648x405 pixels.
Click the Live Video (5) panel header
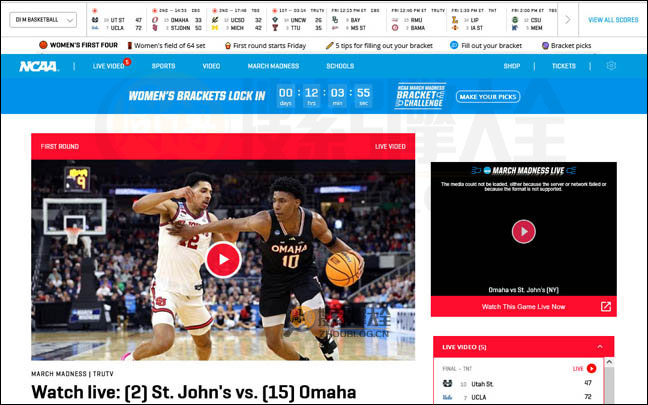[524, 347]
